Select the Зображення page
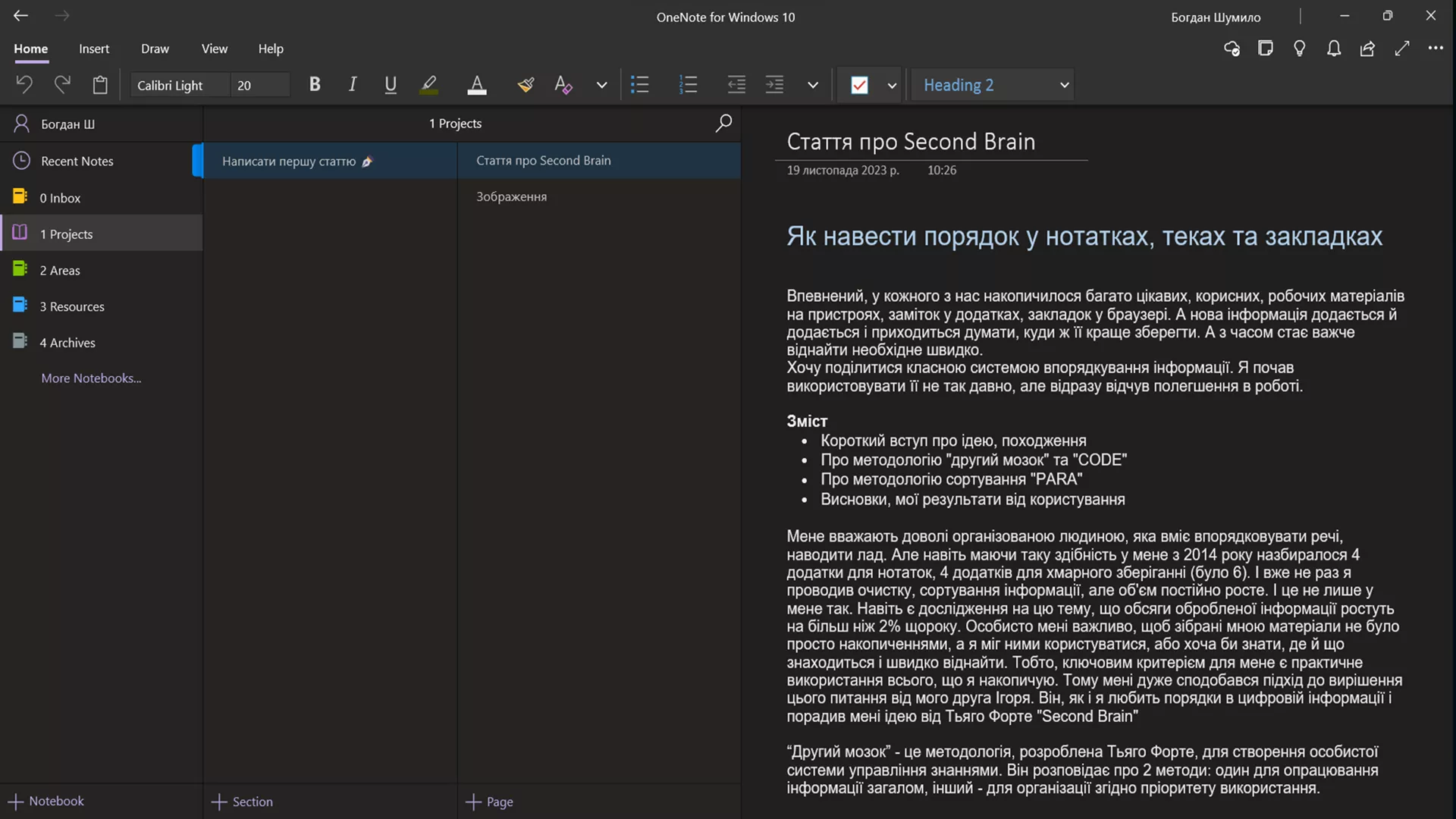This screenshot has height=819, width=1456. (x=511, y=196)
